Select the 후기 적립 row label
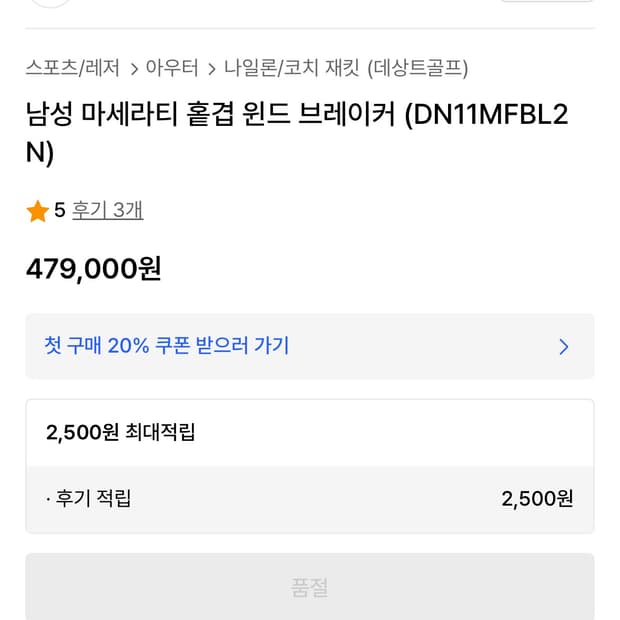This screenshot has width=620, height=620. [89, 499]
